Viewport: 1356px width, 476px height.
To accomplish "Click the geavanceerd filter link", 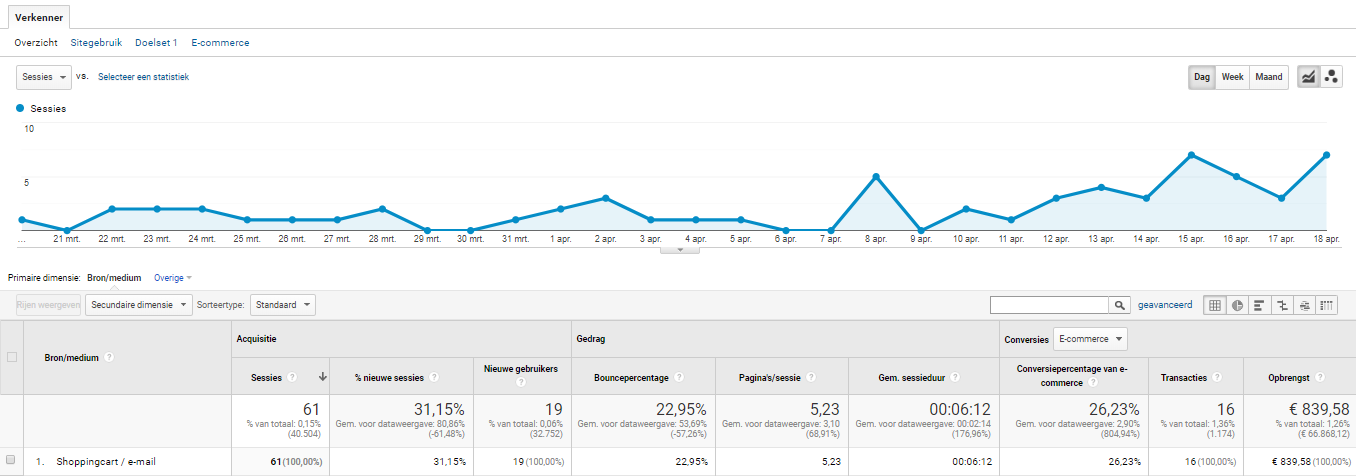I will tap(1164, 305).
